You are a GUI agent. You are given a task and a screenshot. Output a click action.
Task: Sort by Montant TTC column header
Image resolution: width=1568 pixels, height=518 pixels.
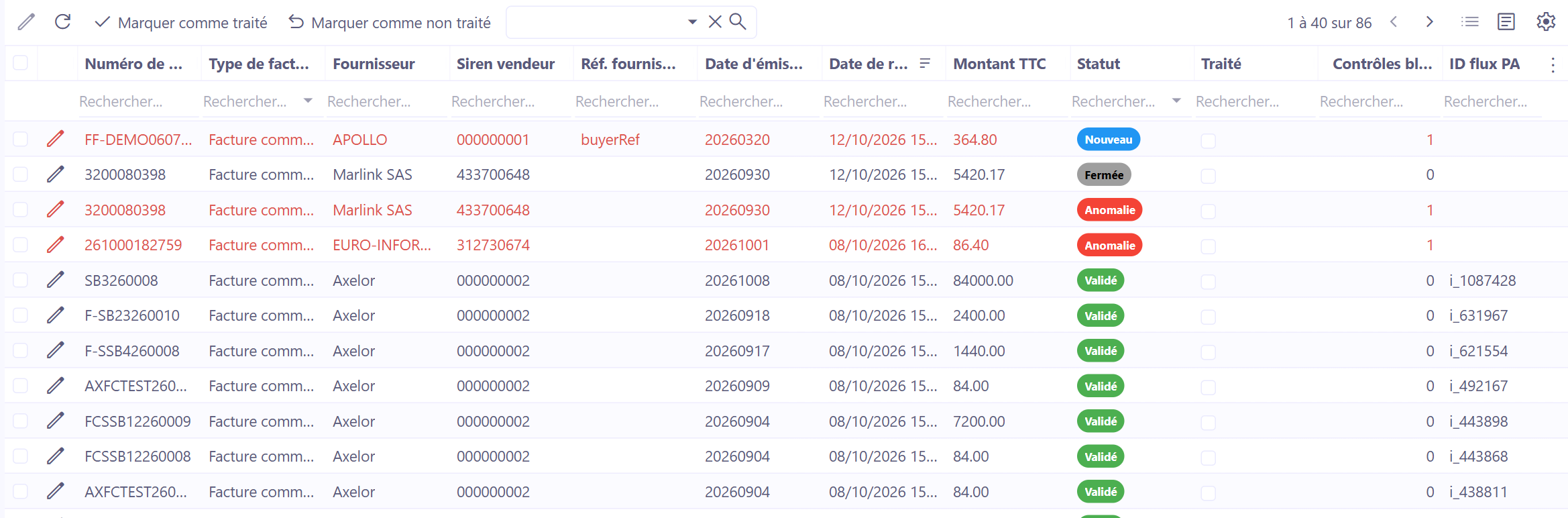click(999, 64)
